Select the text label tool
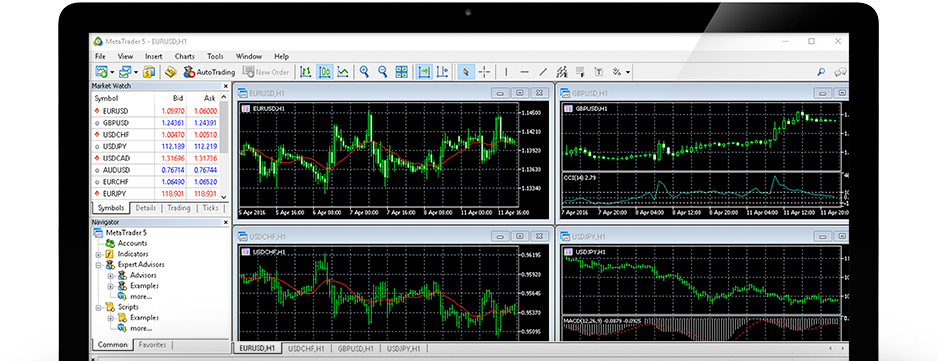This screenshot has height=361, width=940. pyautogui.click(x=598, y=72)
